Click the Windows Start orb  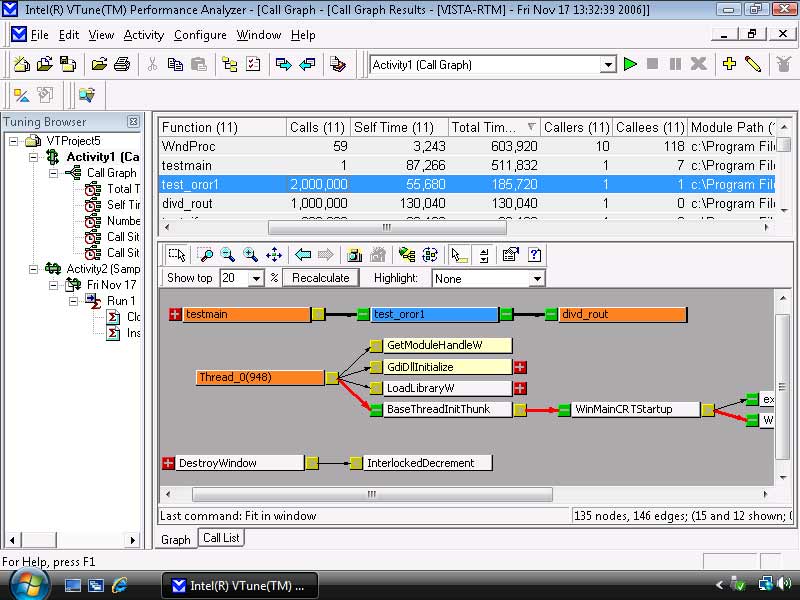[x=30, y=585]
